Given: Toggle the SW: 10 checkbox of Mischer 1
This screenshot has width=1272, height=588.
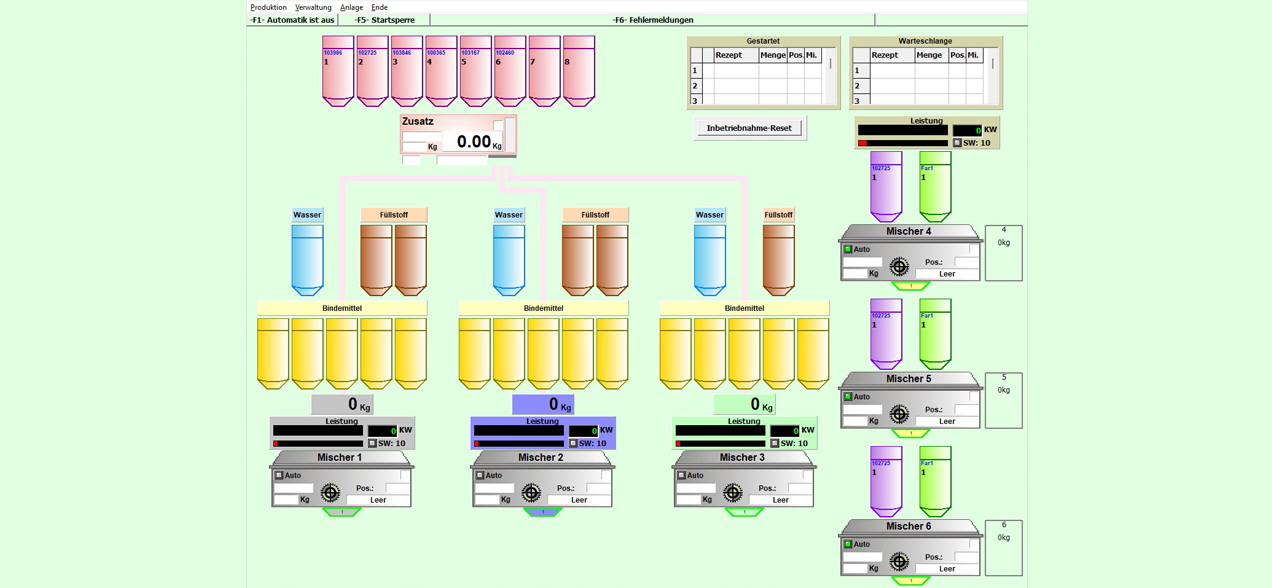Looking at the screenshot, I should tap(372, 443).
